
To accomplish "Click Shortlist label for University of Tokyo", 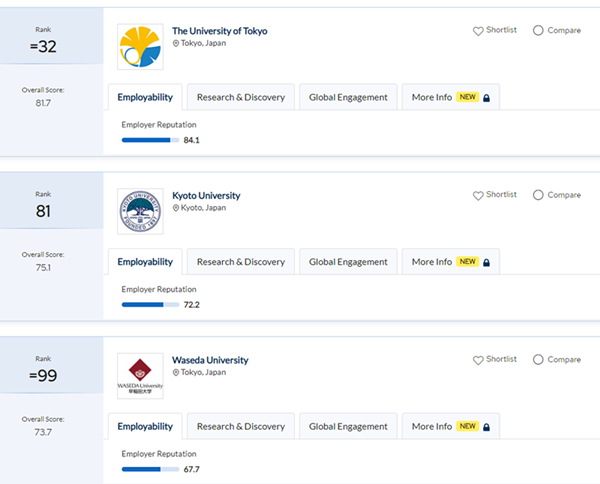I will [x=501, y=30].
